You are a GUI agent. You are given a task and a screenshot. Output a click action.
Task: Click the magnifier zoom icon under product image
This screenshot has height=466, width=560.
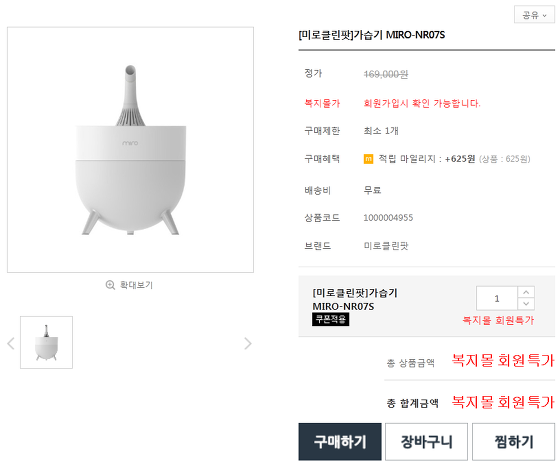(110, 285)
